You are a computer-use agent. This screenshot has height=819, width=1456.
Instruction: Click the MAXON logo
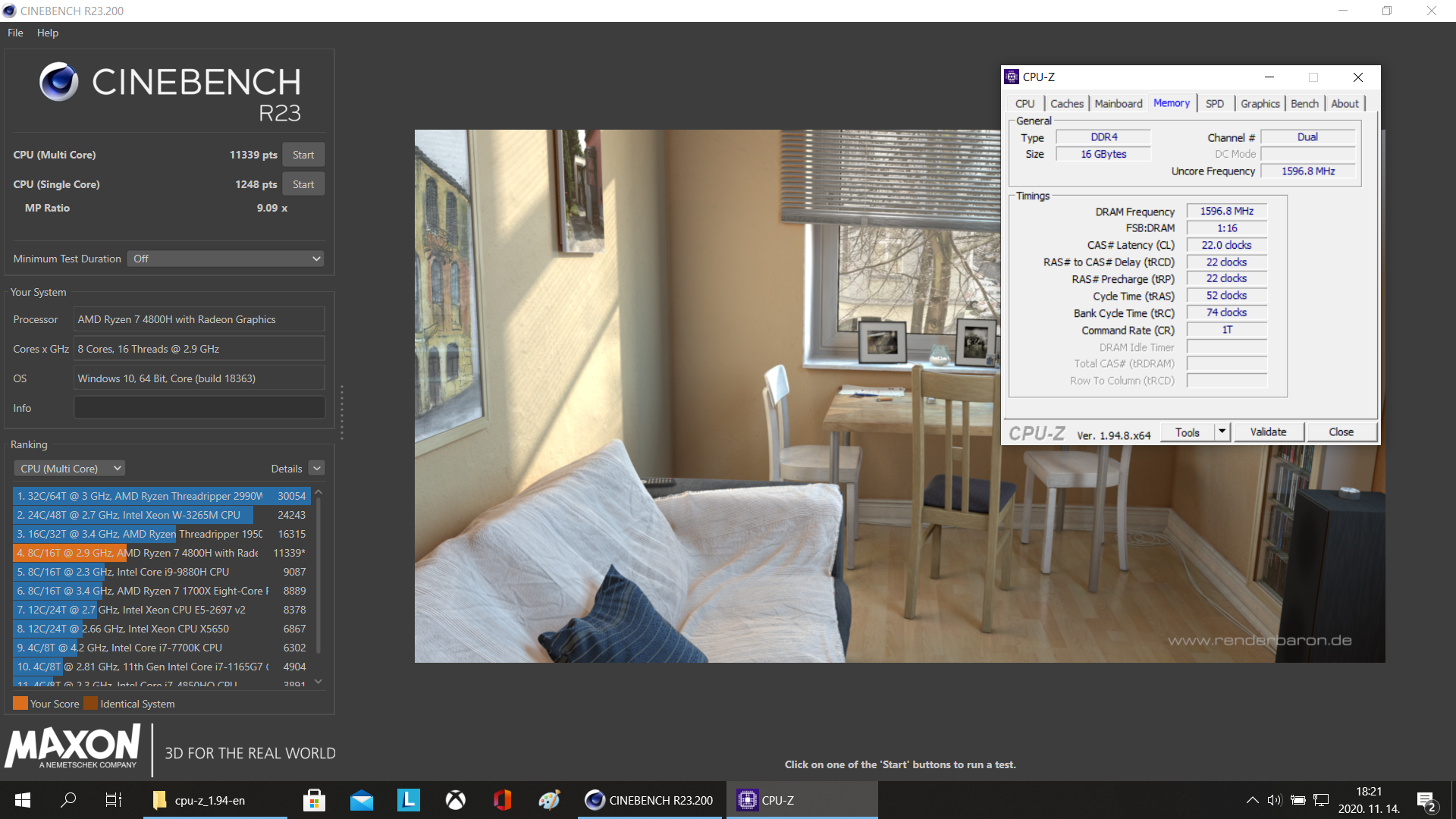(x=73, y=747)
